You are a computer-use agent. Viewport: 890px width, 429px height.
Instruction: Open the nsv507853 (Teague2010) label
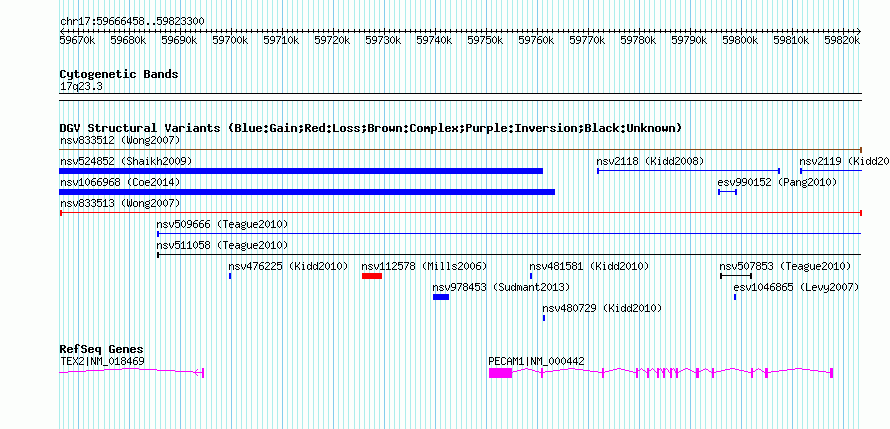tap(786, 266)
